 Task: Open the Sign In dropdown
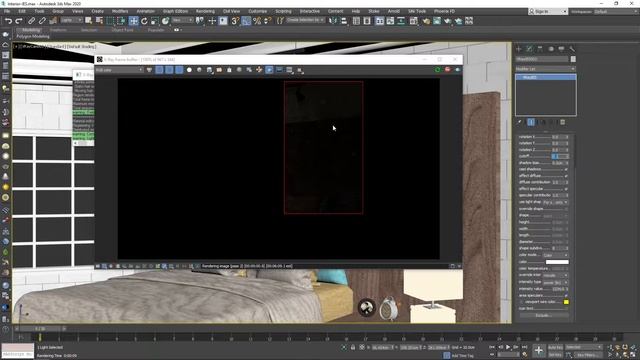548,11
